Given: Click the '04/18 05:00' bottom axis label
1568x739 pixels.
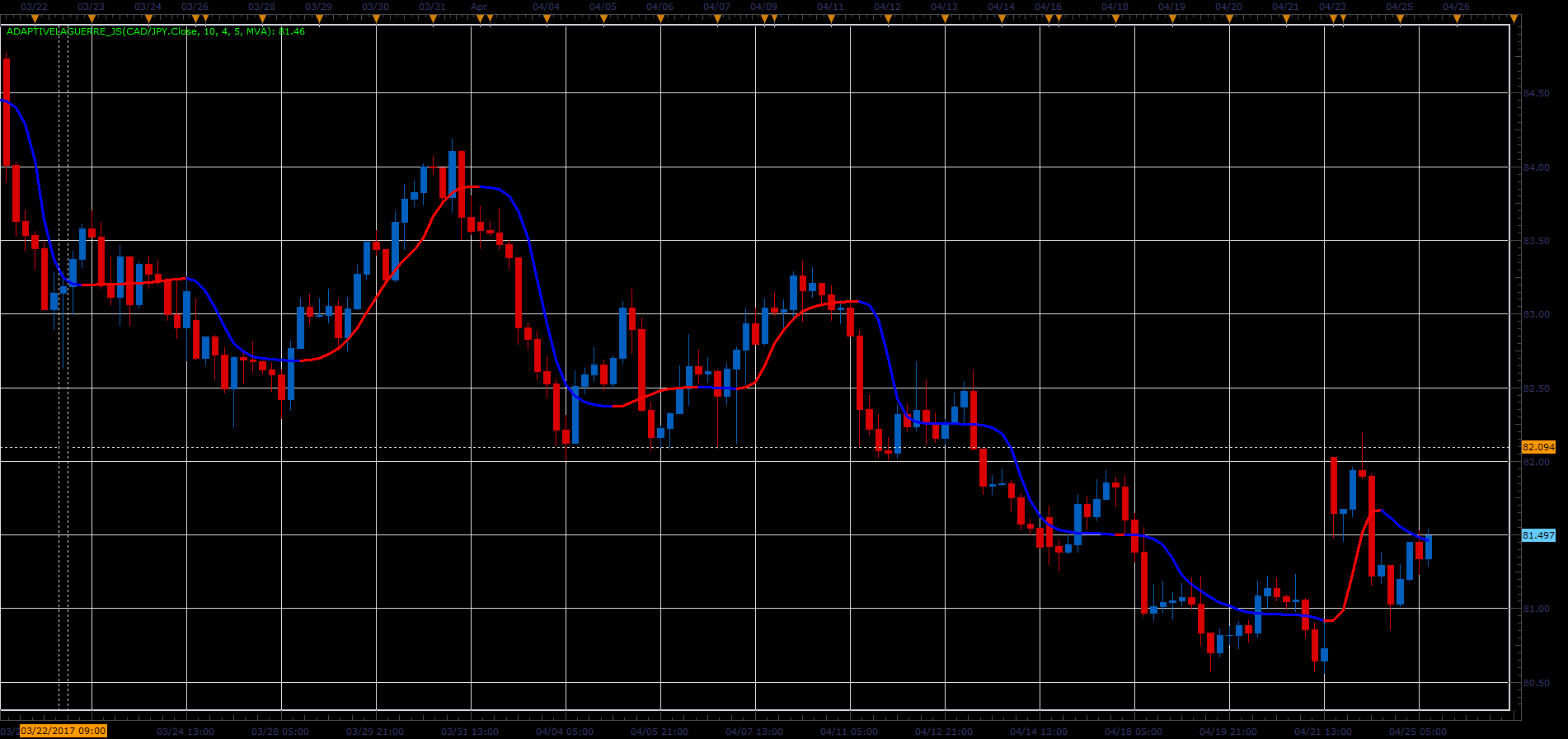Looking at the screenshot, I should point(1134,732).
